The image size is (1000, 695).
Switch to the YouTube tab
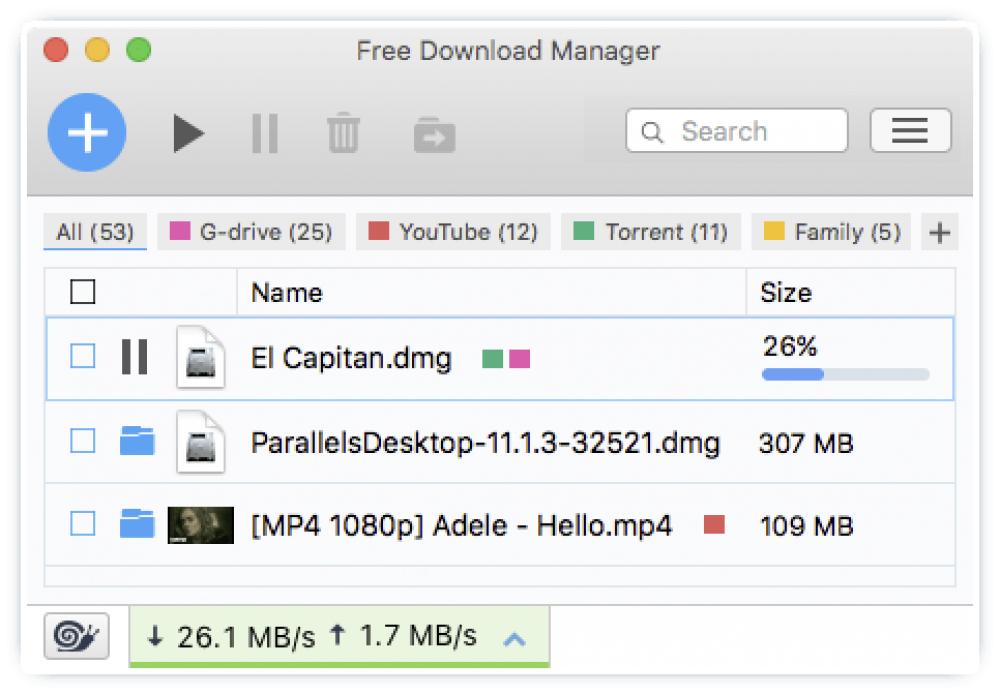(x=452, y=231)
